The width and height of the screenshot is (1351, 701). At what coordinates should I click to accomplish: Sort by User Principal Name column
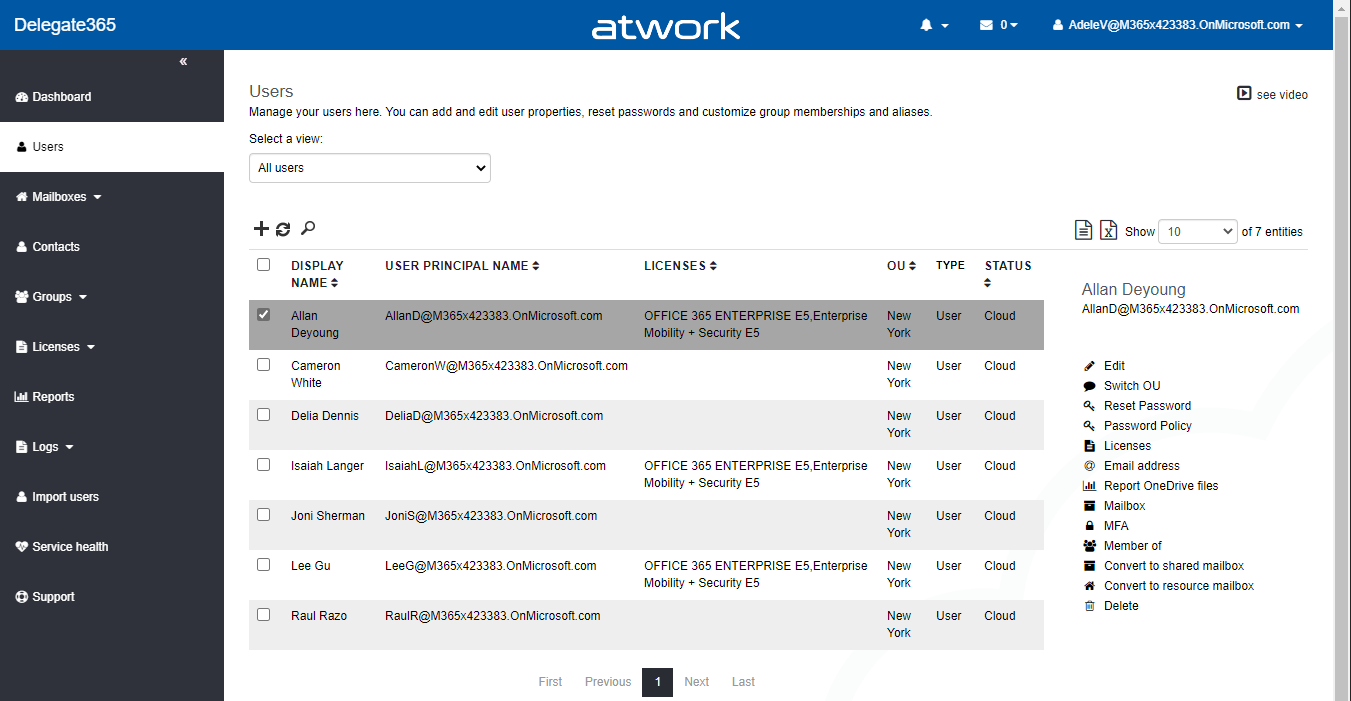pos(461,266)
